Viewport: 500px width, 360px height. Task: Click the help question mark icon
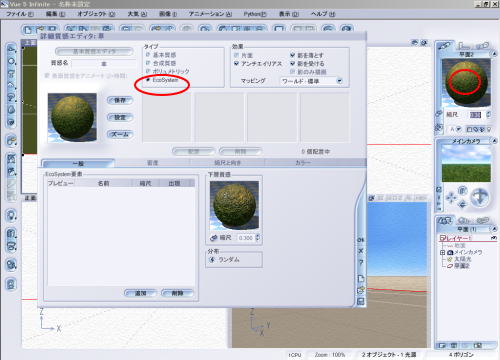point(361,262)
